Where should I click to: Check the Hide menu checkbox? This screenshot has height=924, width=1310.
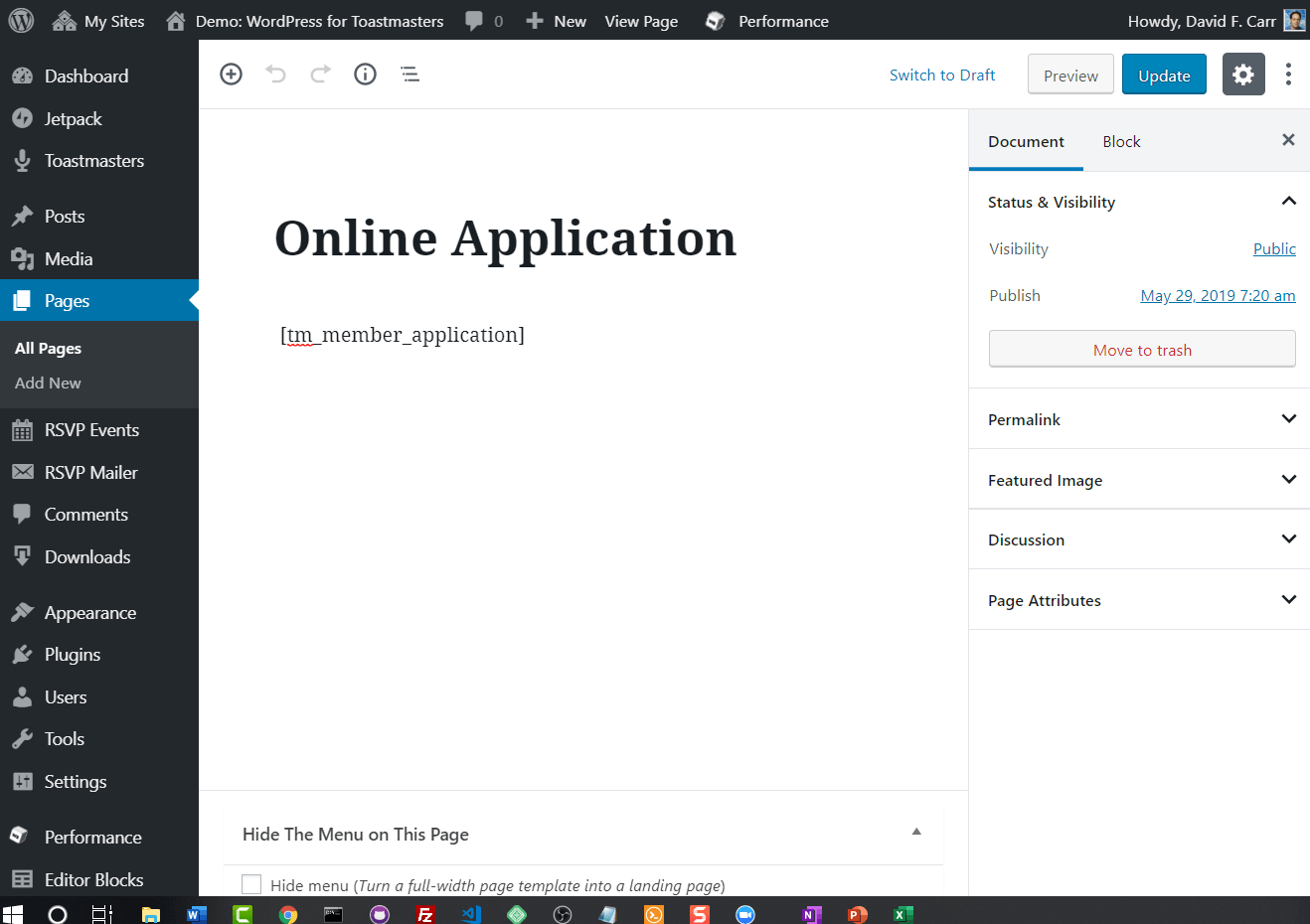pos(251,884)
